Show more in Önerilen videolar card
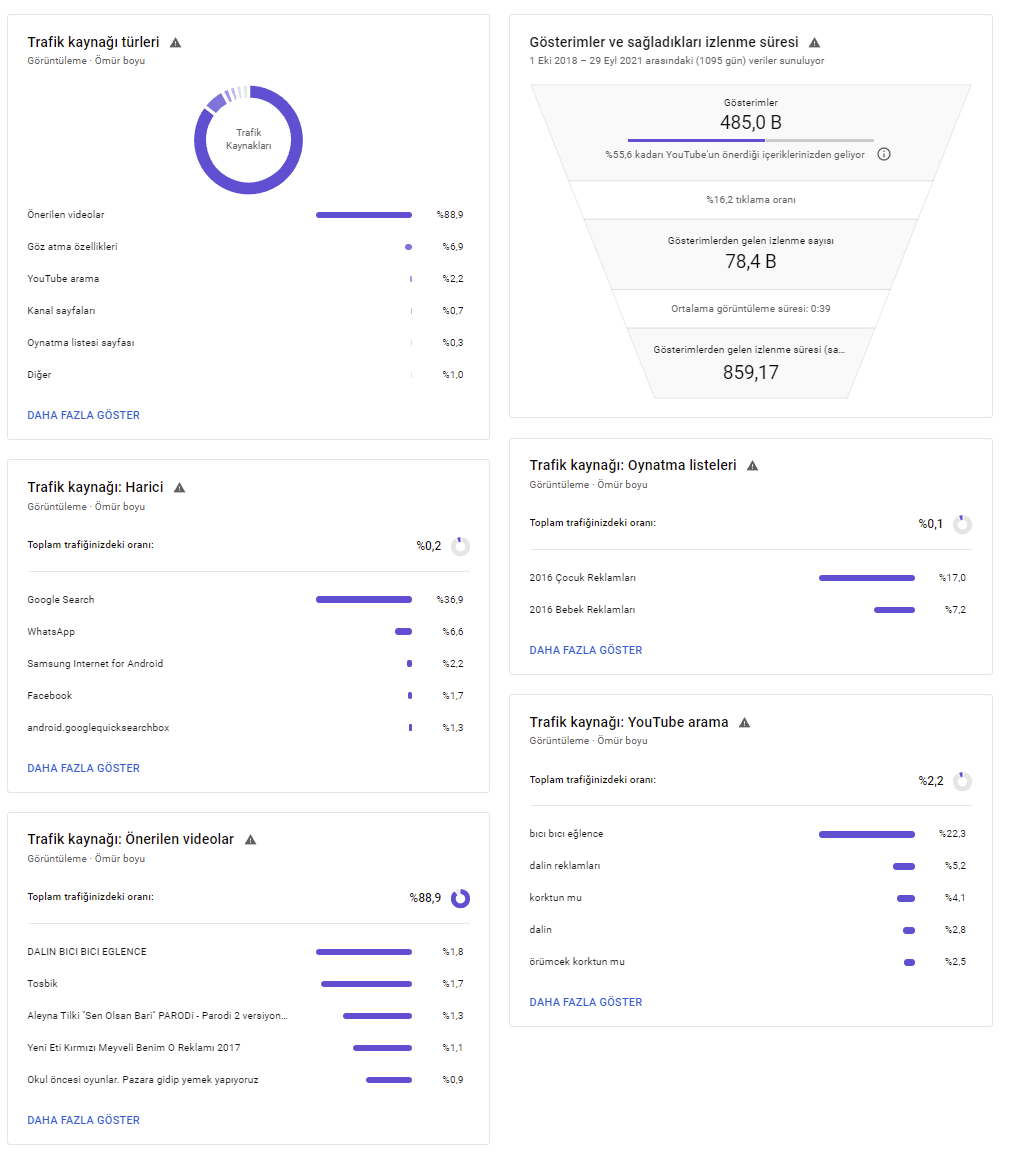The image size is (1027, 1155). [x=83, y=1120]
